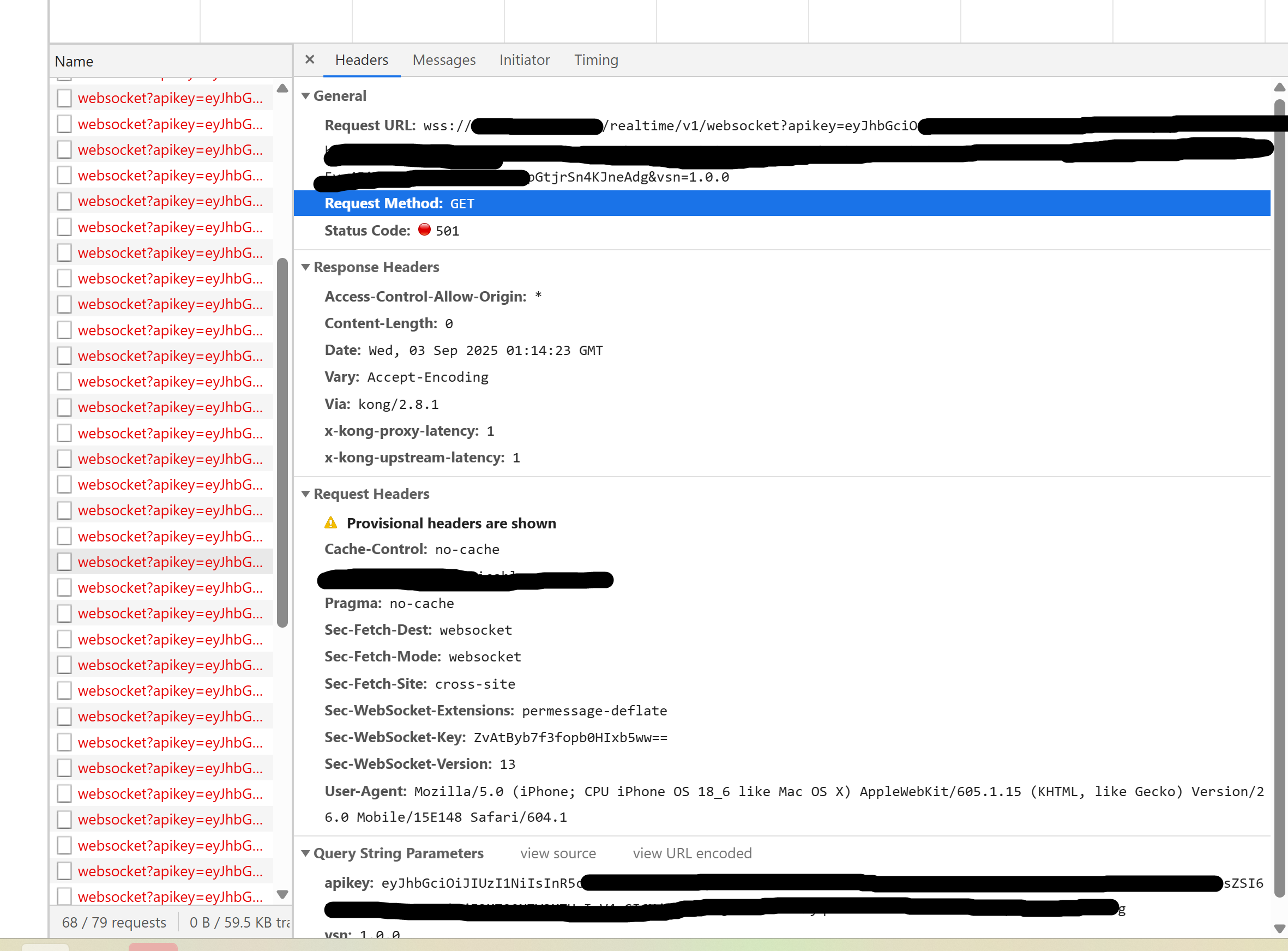Image resolution: width=1288 pixels, height=951 pixels.
Task: Click the view URL encoded link
Action: [x=692, y=853]
